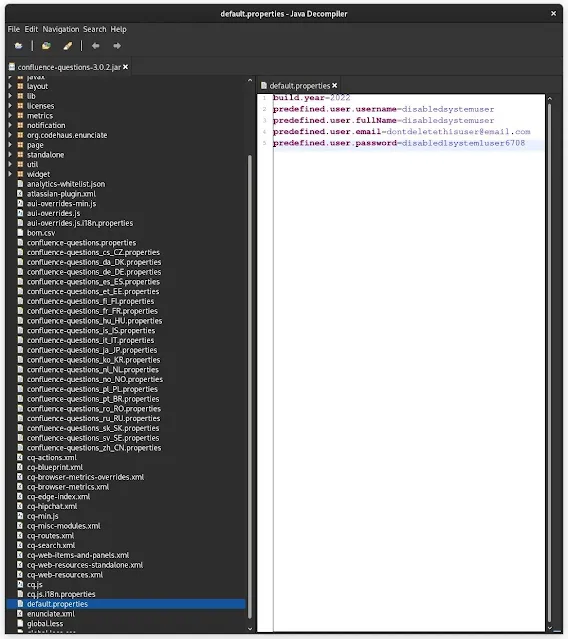
Task: Close the default.properties editor tab
Action: pyautogui.click(x=335, y=86)
